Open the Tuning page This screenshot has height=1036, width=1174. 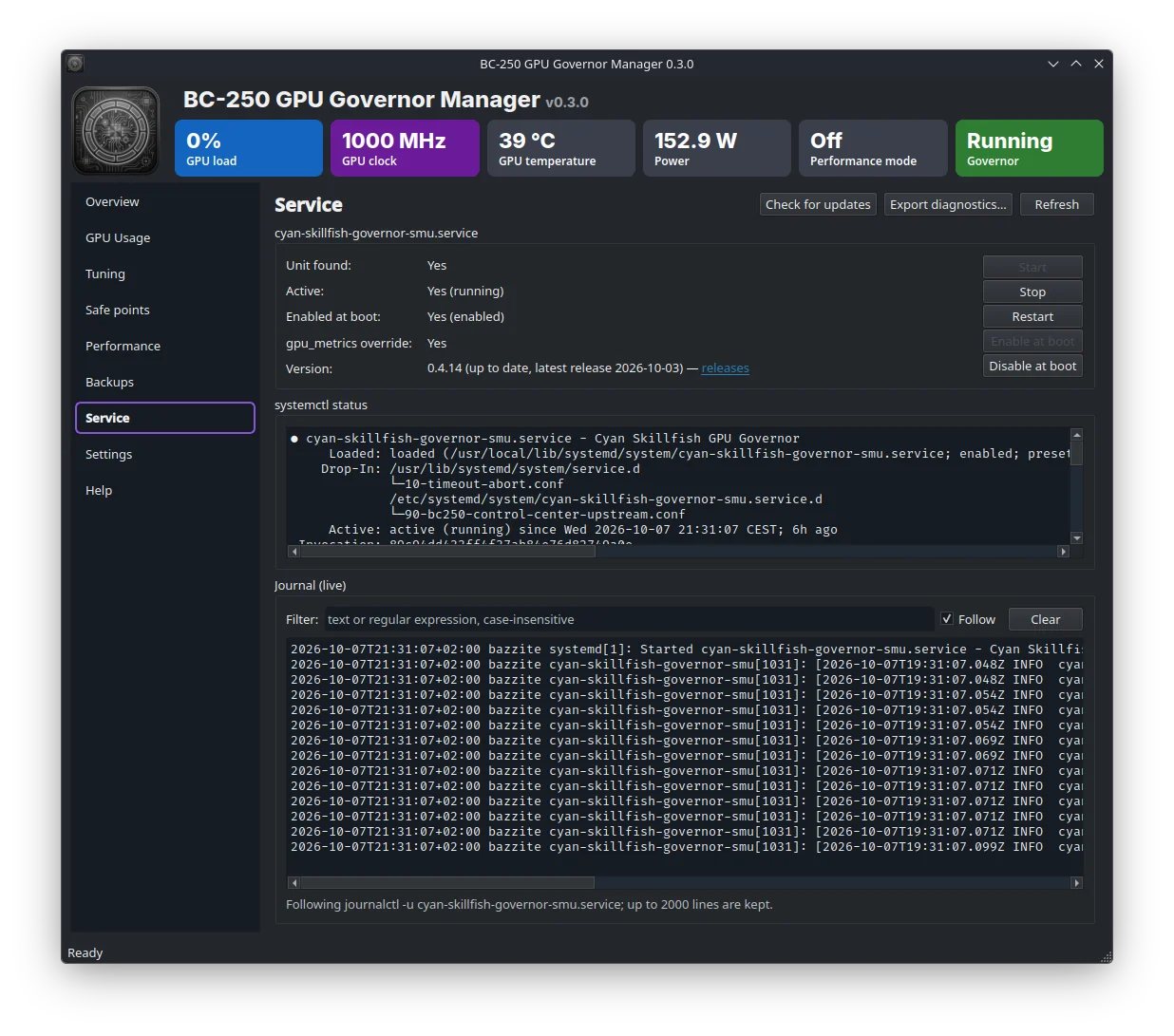165,273
